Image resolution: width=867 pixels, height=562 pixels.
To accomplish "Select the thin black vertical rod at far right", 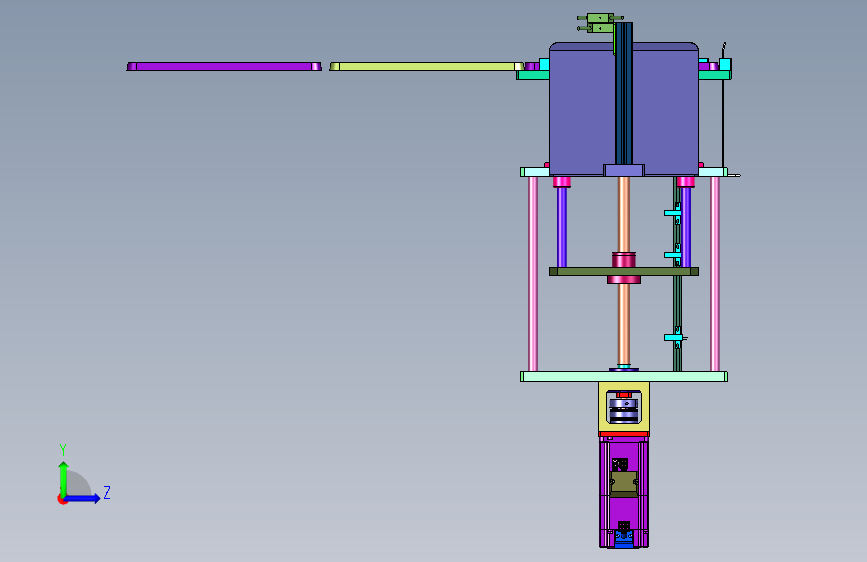I will pyautogui.click(x=723, y=122).
